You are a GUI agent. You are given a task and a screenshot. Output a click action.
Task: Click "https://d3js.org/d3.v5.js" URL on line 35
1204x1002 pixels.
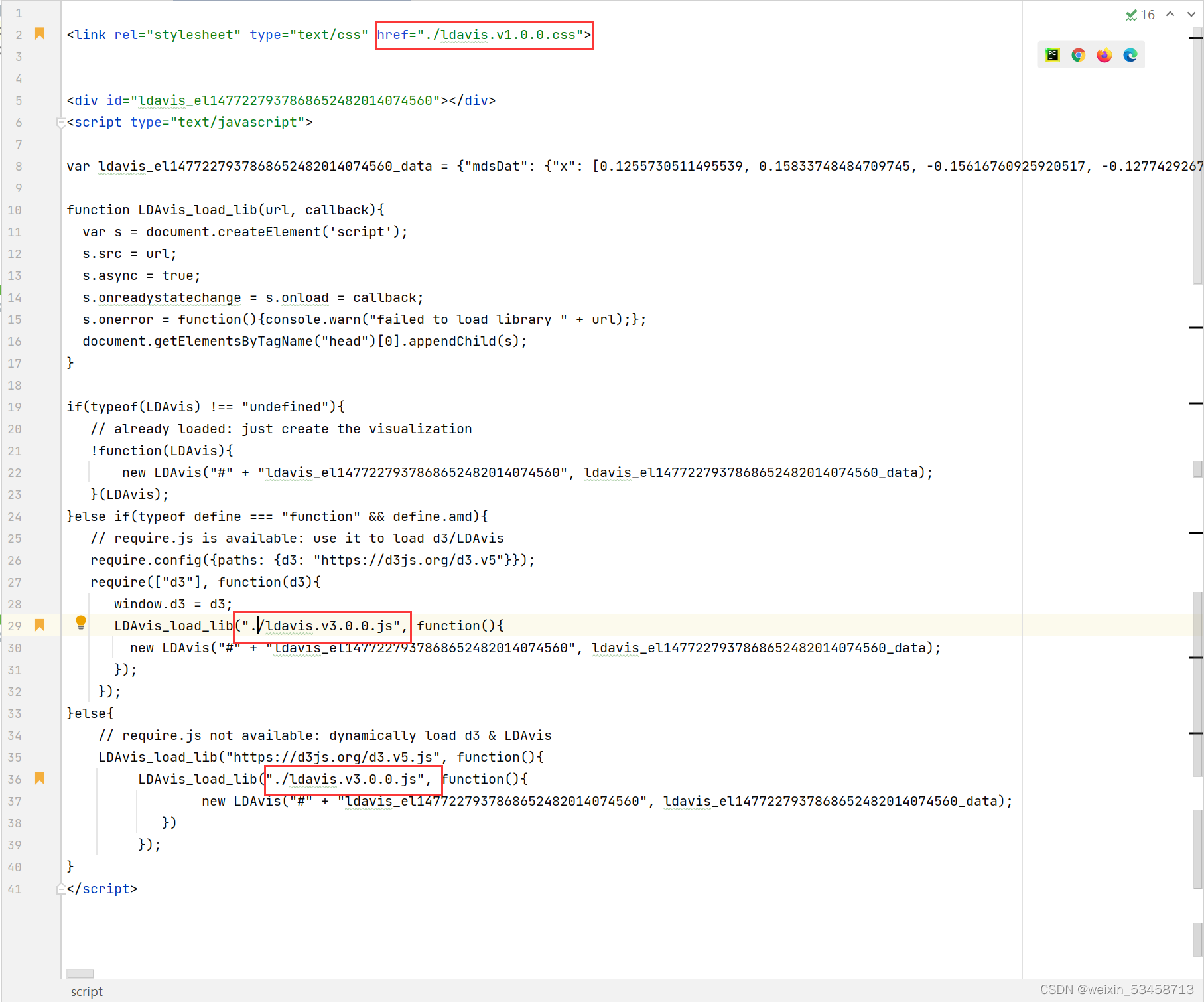pos(333,757)
